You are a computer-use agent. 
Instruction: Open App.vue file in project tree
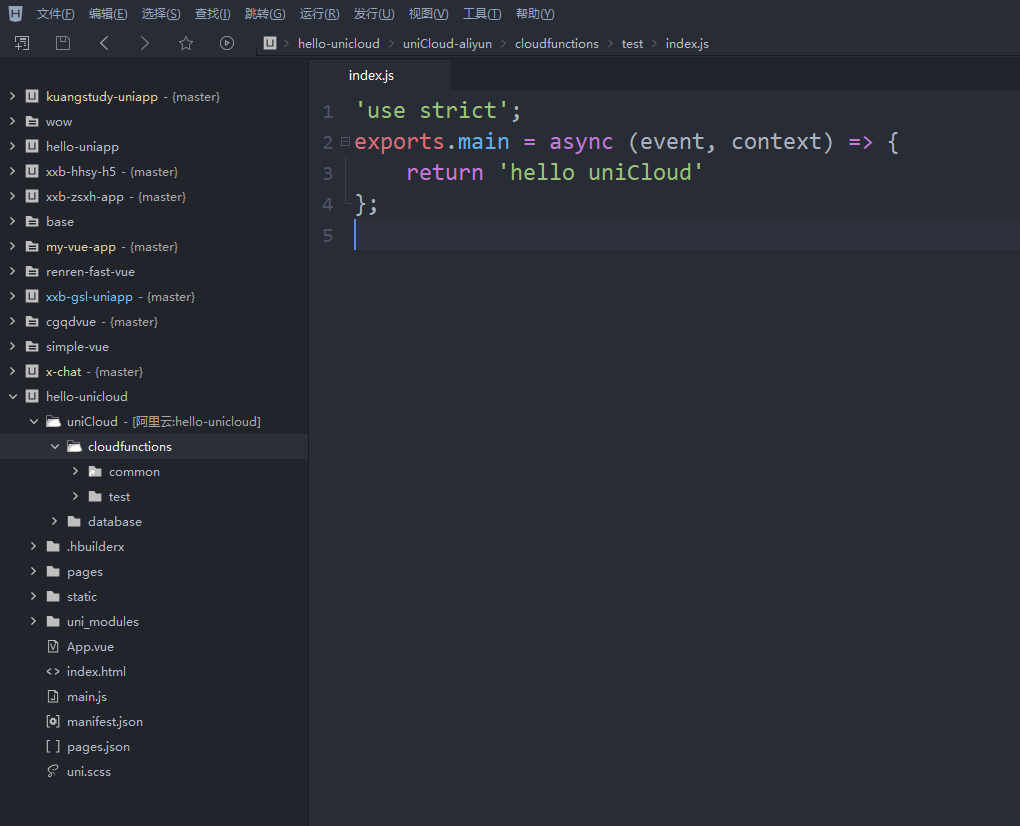[x=90, y=647]
